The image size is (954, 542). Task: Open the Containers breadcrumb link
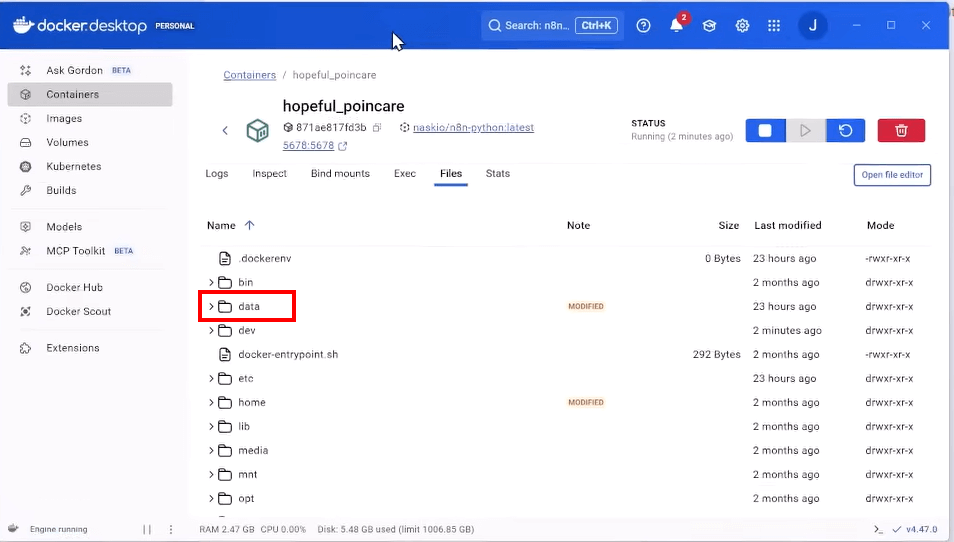(x=249, y=75)
